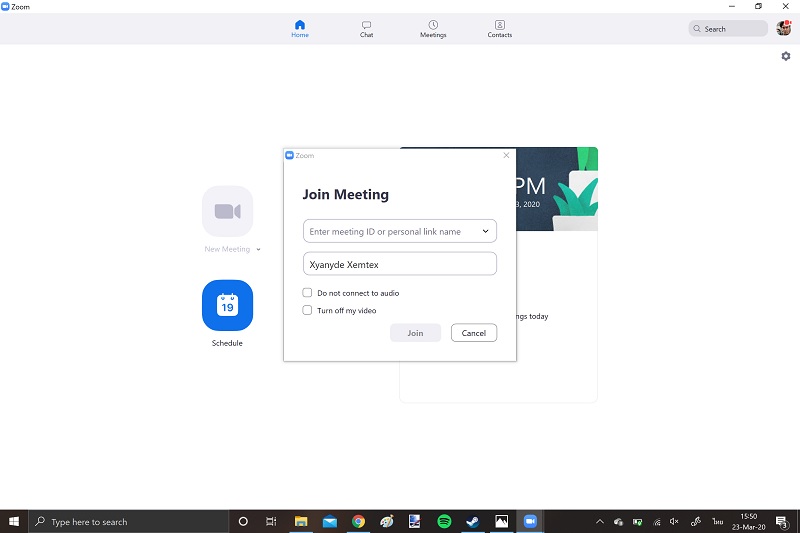Show hidden system tray icons
This screenshot has width=800, height=533.
(x=600, y=521)
